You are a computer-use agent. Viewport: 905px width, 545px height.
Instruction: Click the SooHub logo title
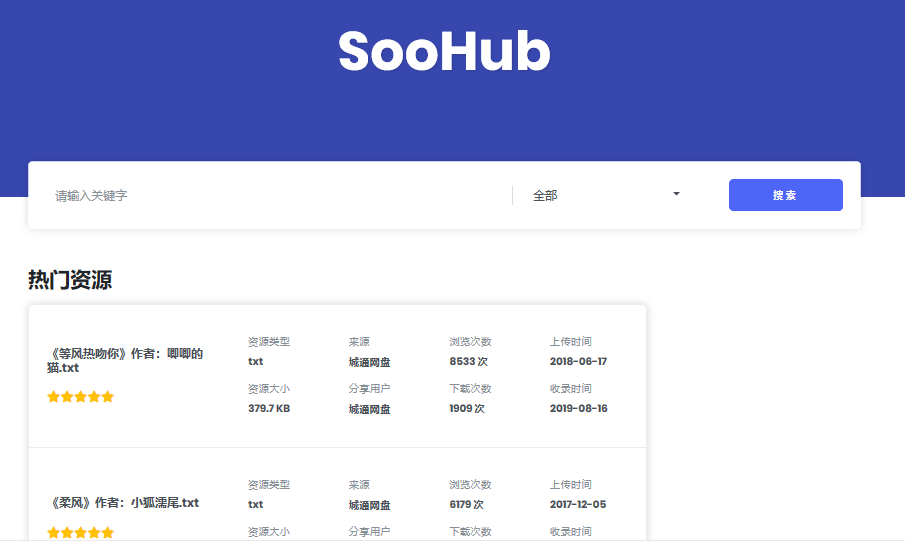click(444, 52)
